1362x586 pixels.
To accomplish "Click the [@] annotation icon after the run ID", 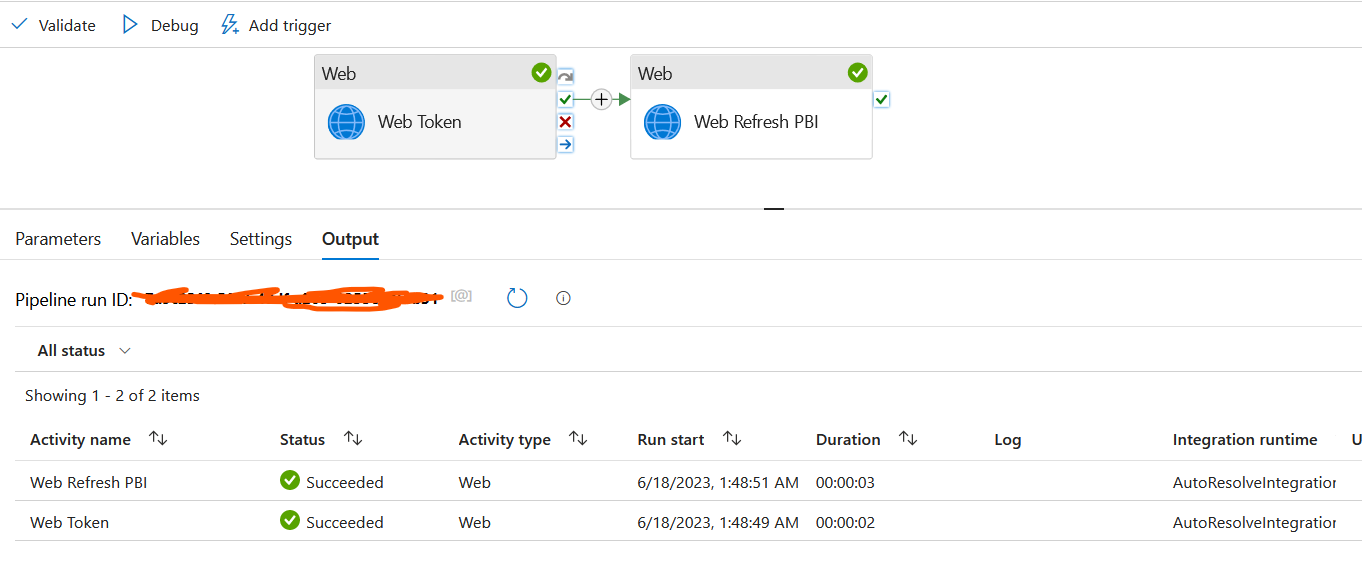I will 461,294.
